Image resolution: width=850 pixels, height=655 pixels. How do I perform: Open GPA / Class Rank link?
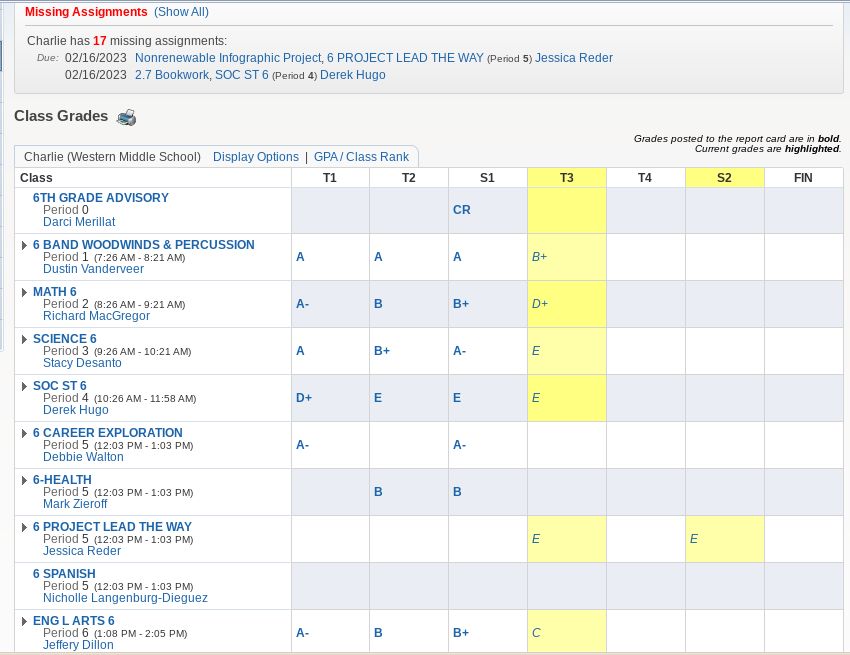point(361,157)
